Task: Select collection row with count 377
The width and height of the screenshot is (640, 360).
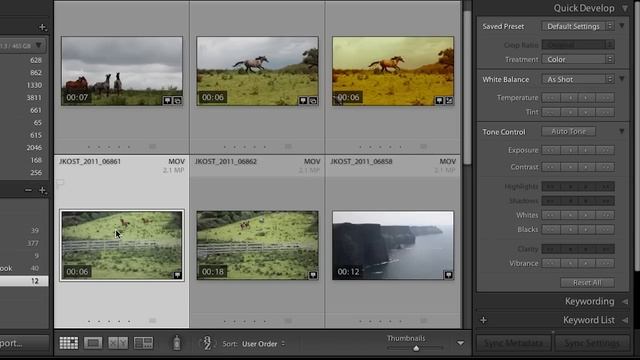Action: tap(24, 243)
